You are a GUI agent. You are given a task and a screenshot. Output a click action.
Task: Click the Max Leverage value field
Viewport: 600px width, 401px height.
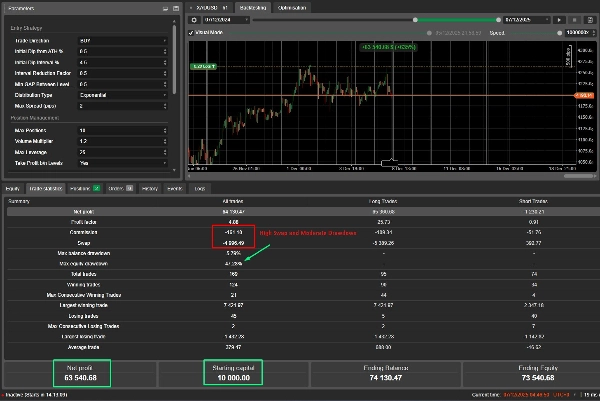tap(120, 152)
